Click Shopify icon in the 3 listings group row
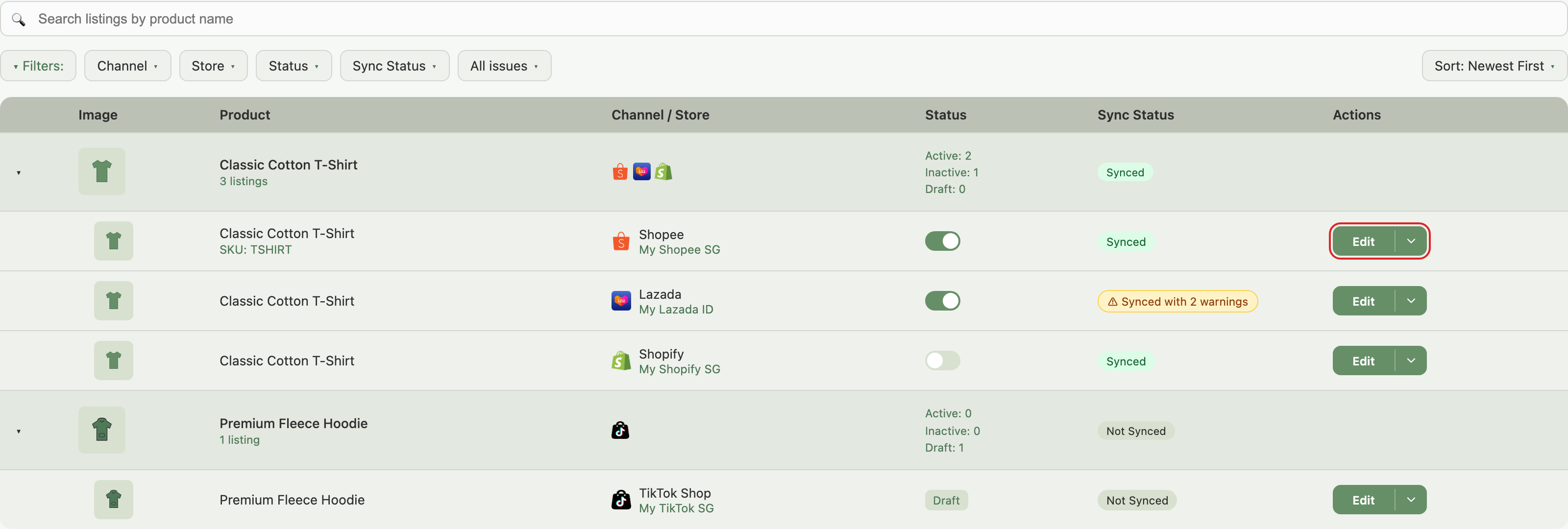Image resolution: width=1568 pixels, height=529 pixels. click(x=663, y=171)
